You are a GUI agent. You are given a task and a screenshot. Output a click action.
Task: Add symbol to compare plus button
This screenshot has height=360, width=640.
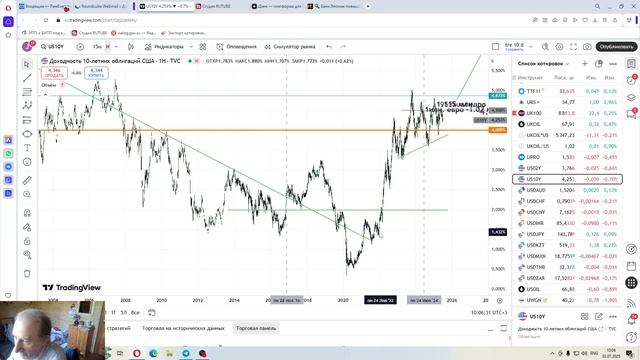pos(80,47)
